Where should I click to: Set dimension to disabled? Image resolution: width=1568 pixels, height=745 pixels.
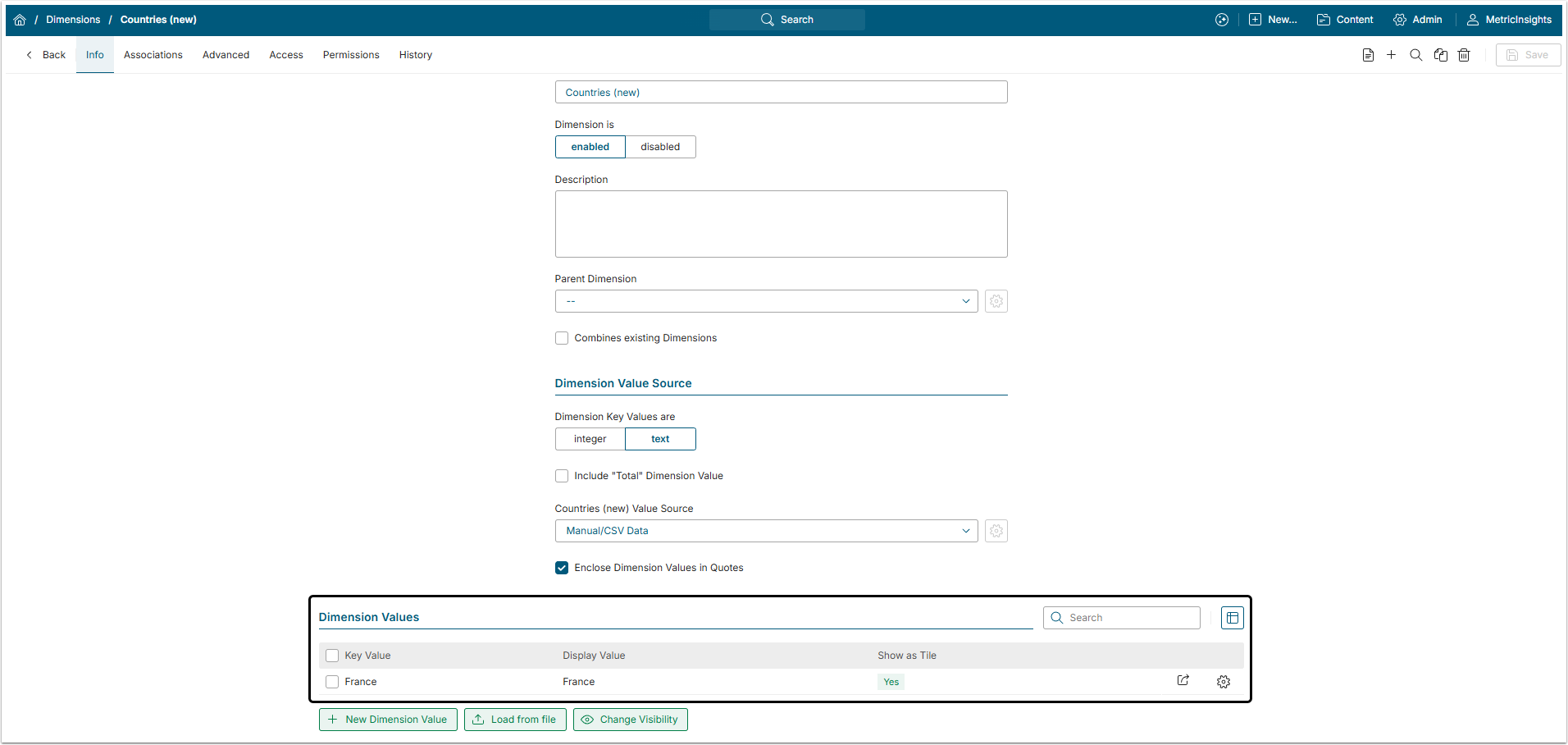pyautogui.click(x=660, y=147)
